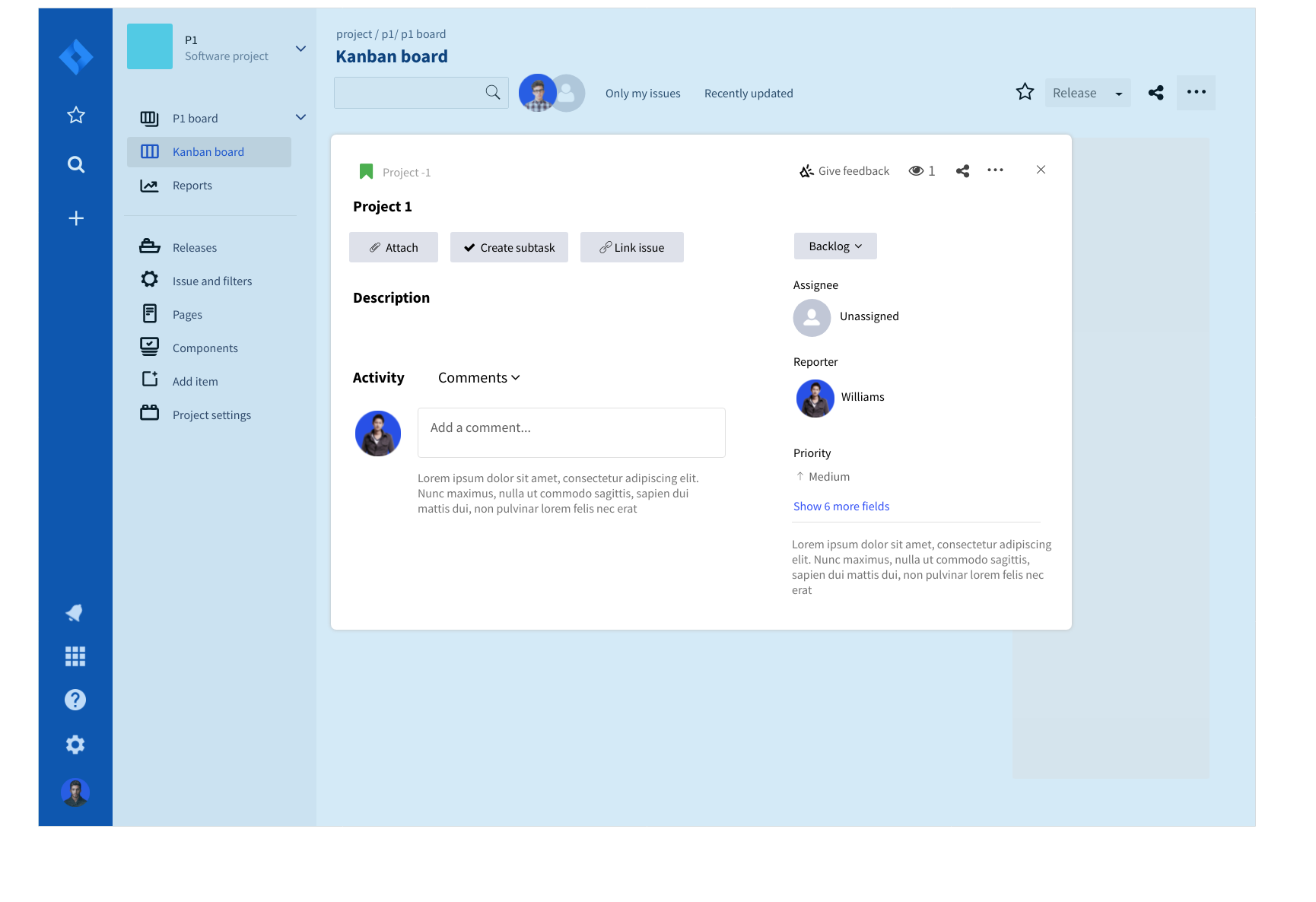
Task: Open the Components page
Action: [x=205, y=348]
